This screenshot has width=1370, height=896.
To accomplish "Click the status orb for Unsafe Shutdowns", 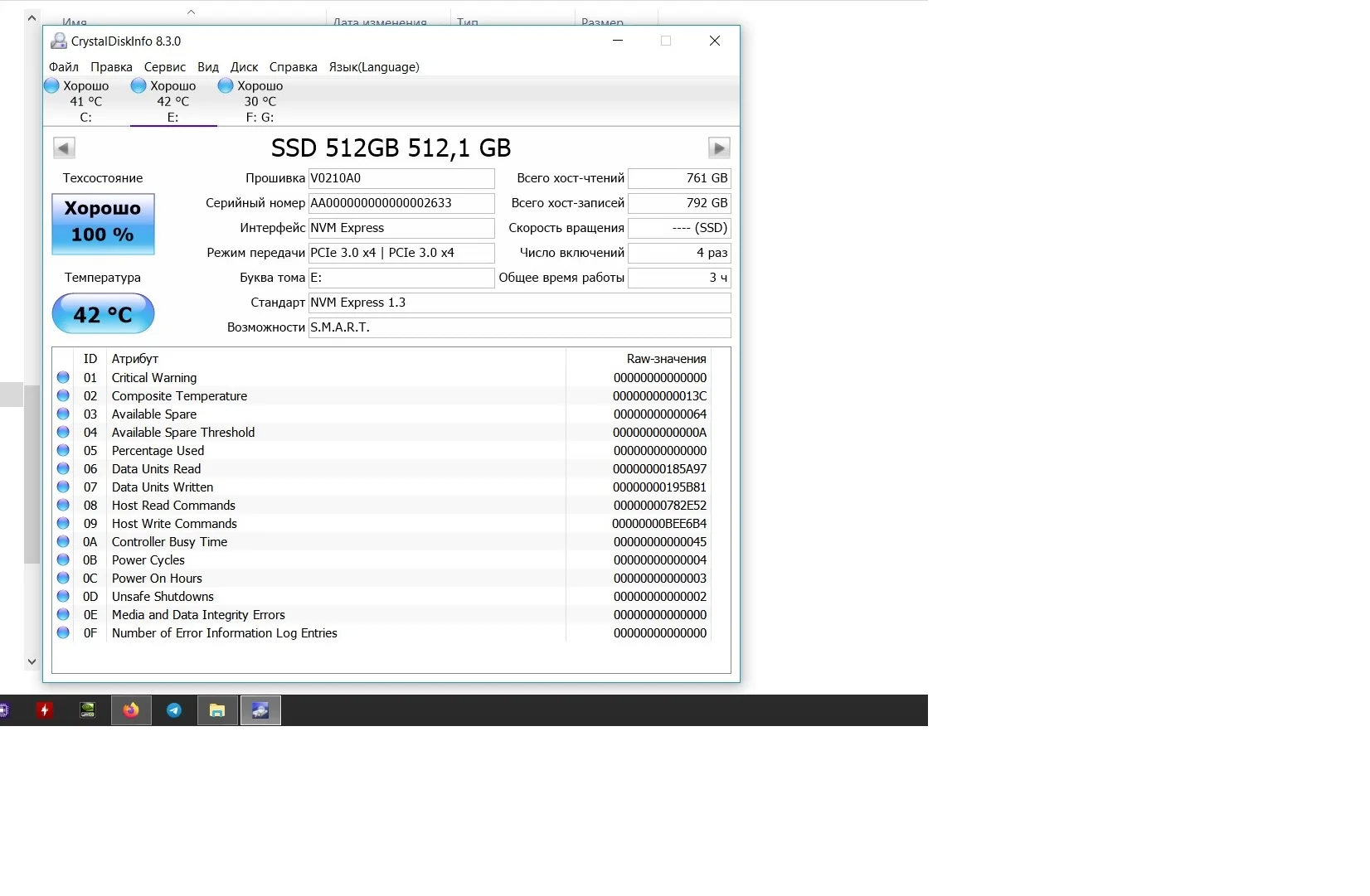I will pyautogui.click(x=63, y=596).
